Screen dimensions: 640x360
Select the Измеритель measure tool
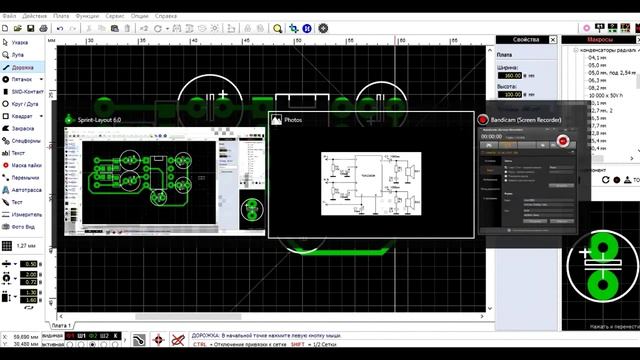point(22,214)
